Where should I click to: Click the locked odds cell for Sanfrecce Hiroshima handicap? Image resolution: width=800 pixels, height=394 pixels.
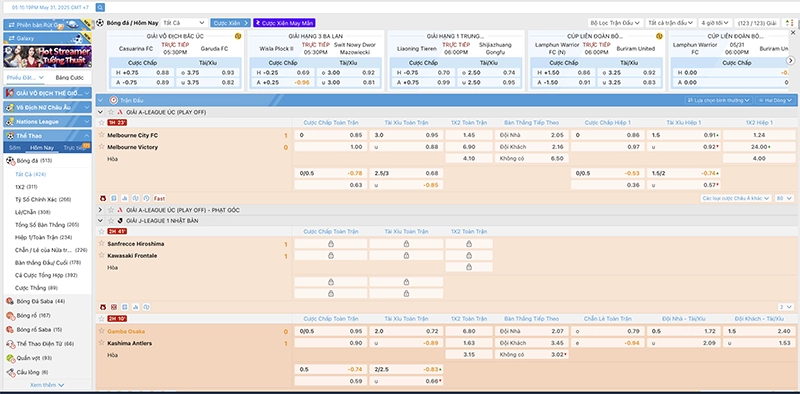pyautogui.click(x=331, y=244)
